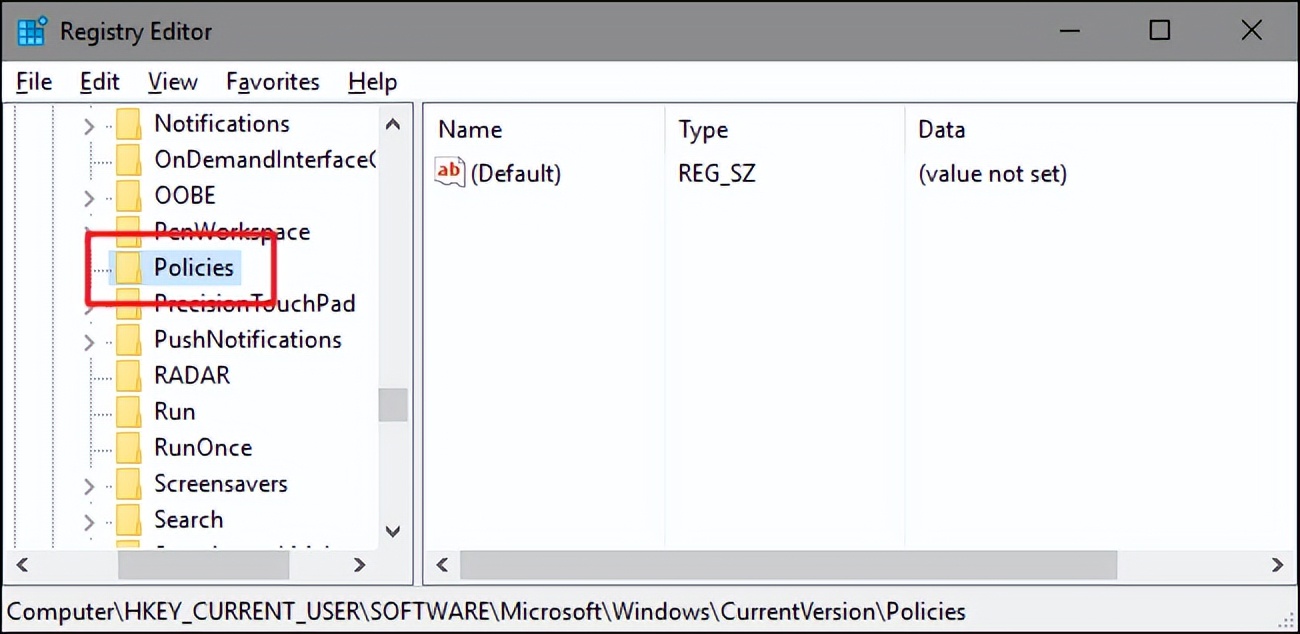
Task: Expand the PushNotifications key
Action: coord(88,339)
